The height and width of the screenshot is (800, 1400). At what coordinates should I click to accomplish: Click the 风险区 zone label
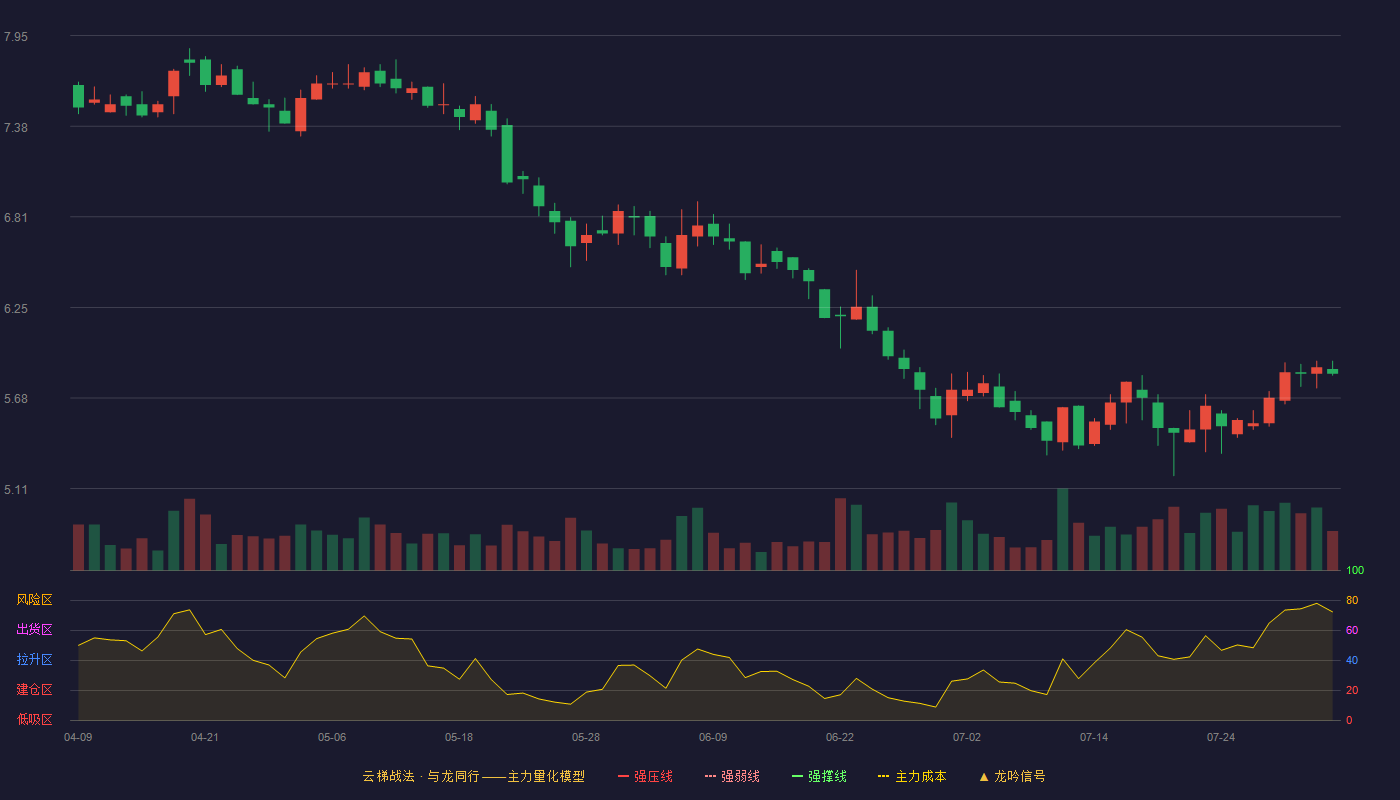[34, 600]
